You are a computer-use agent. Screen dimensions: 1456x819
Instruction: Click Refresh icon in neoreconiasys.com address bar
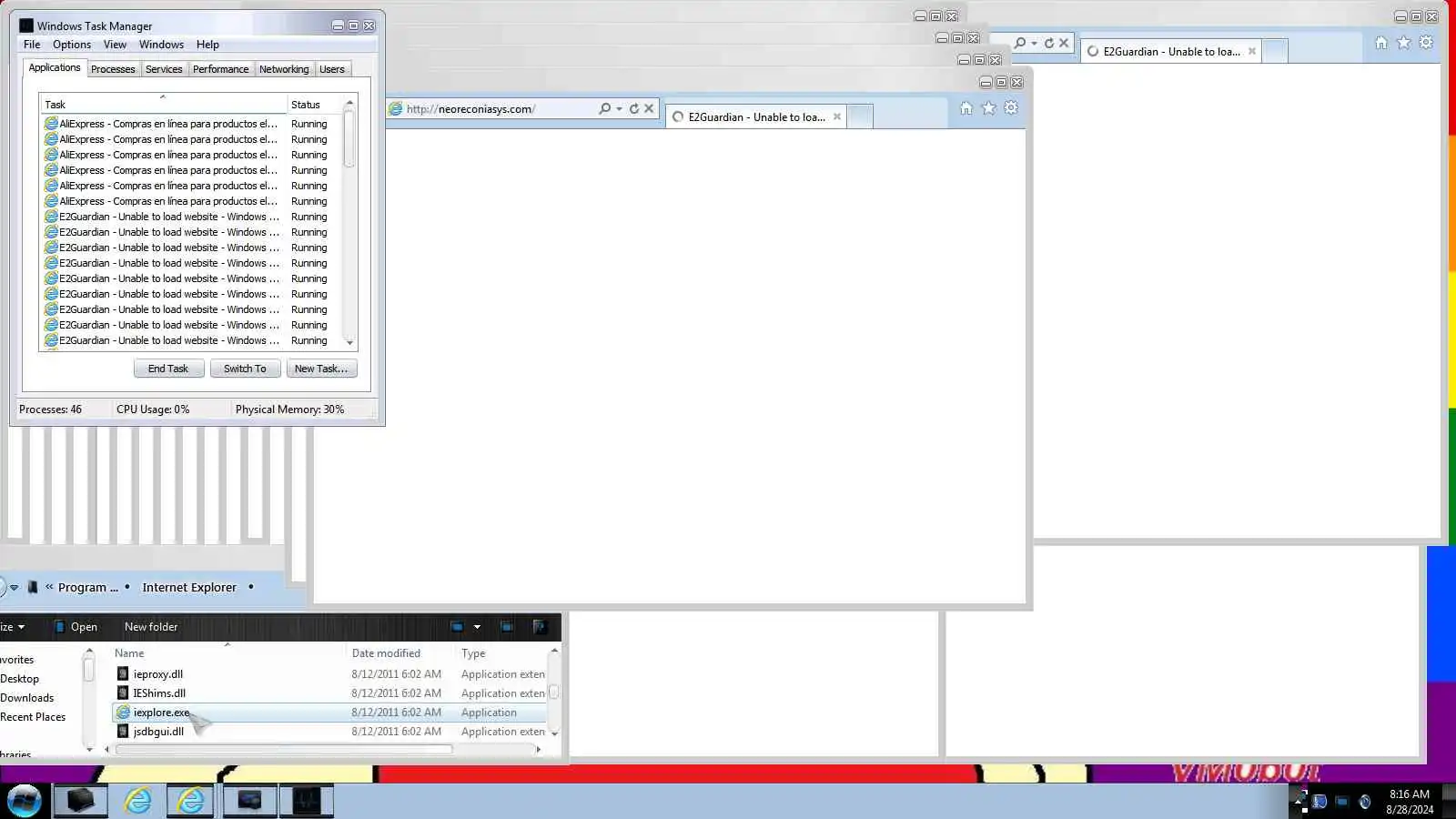[634, 108]
